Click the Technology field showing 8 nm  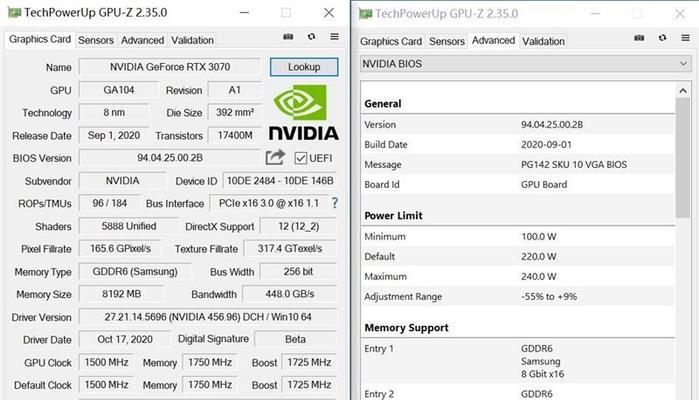[x=114, y=112]
